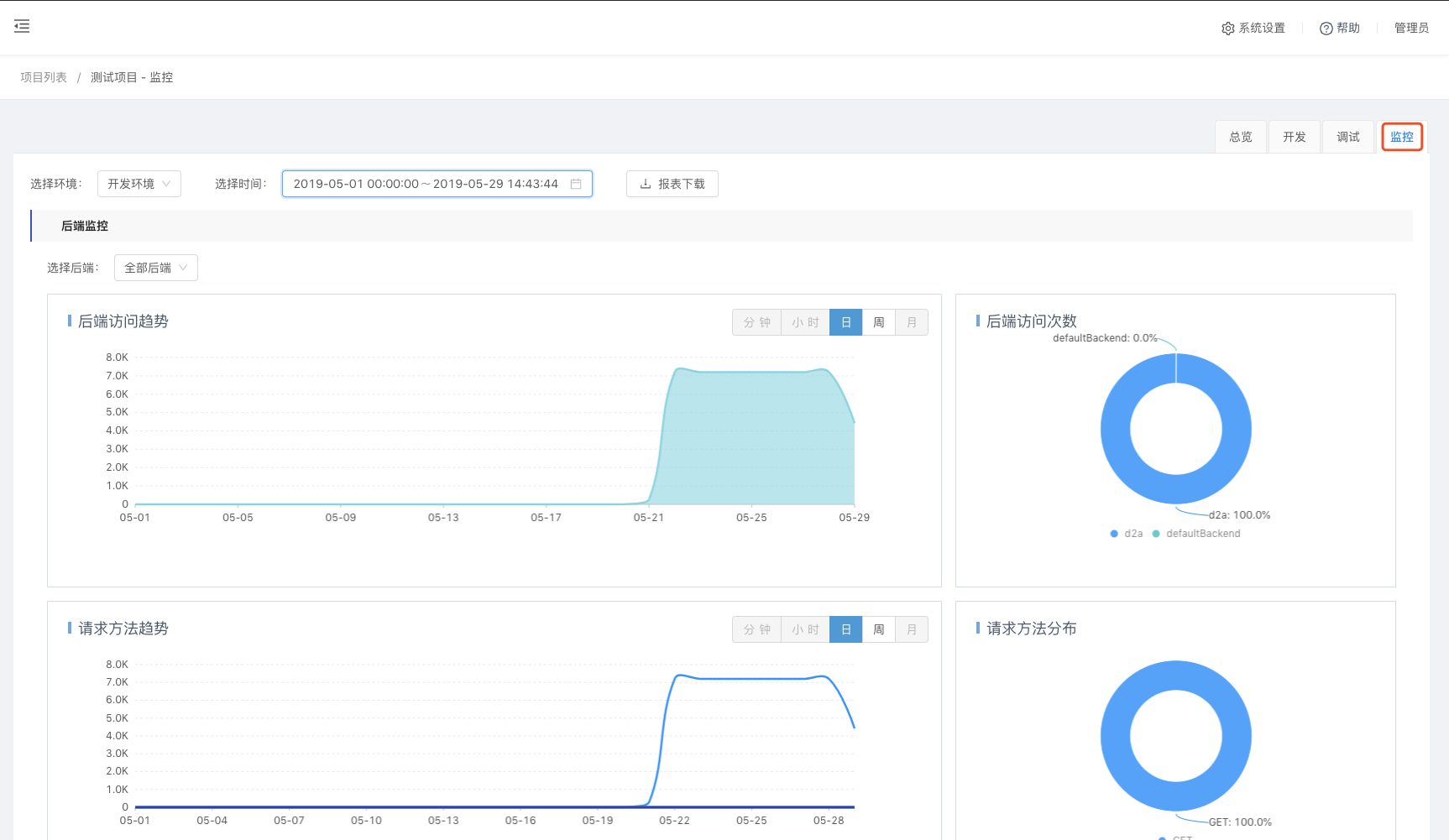Image resolution: width=1449 pixels, height=840 pixels.
Task: Switch to the debugging tab
Action: tap(1347, 137)
